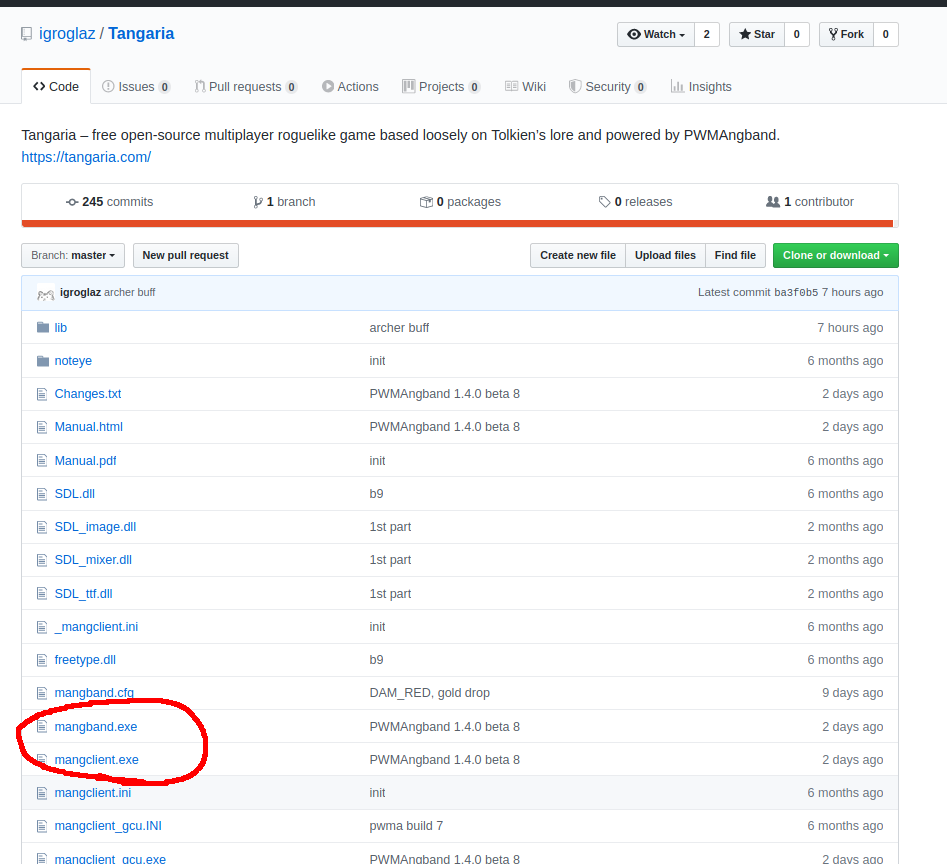Open the Projects tab
The image size is (947, 864).
click(441, 86)
